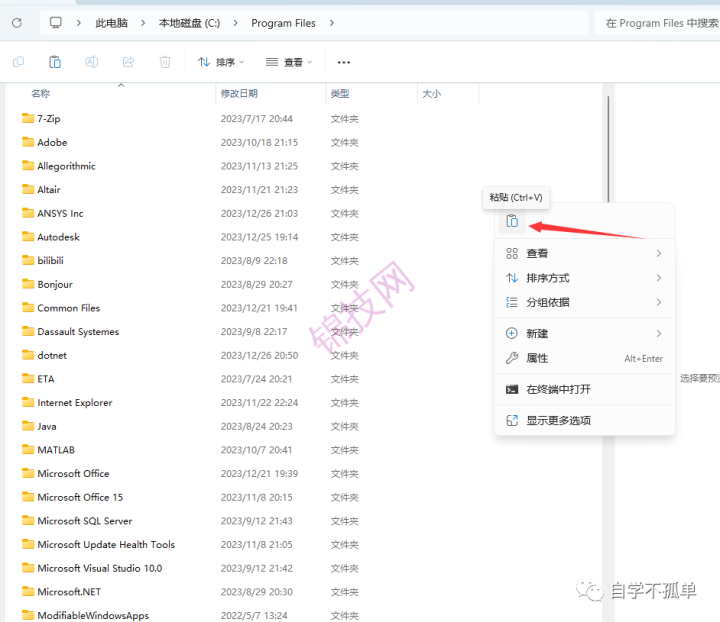This screenshot has width=720, height=622.
Task: Select Microsoft Visual Studio 10.0 folder name
Action: (x=100, y=568)
